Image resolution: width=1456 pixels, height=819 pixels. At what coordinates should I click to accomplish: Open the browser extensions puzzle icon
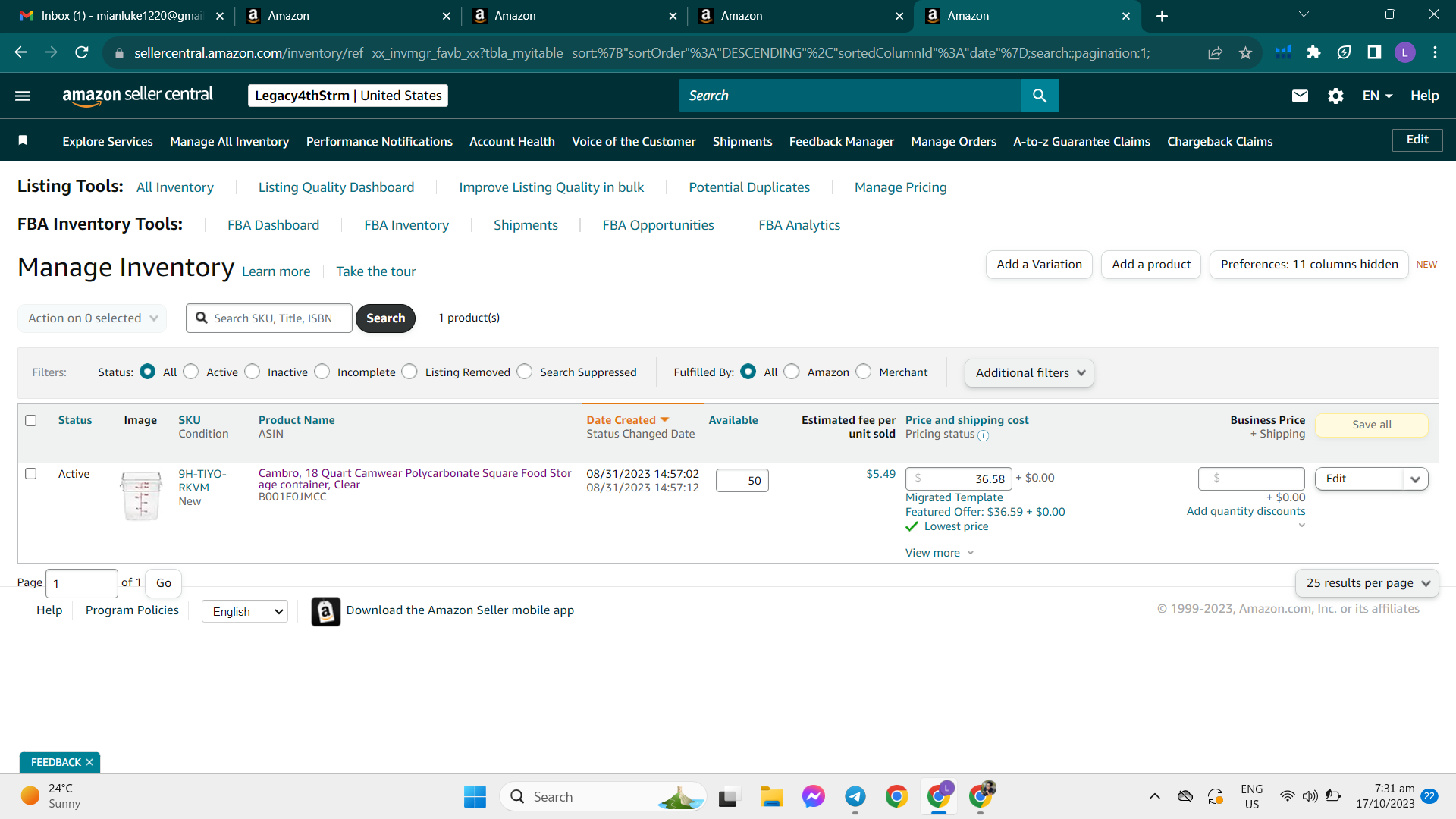[1313, 52]
